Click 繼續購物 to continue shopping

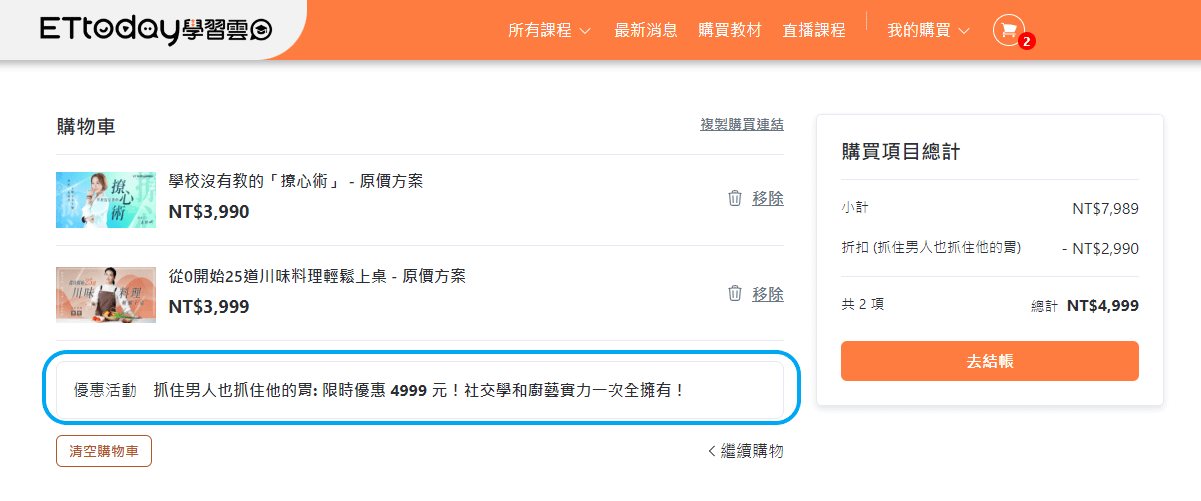tap(746, 451)
